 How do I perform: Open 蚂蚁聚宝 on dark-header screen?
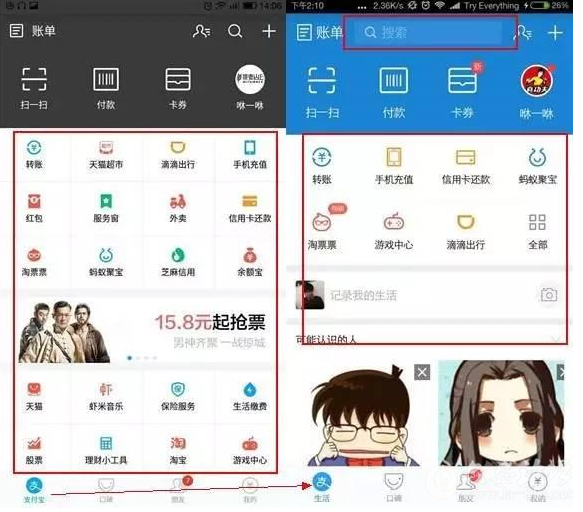[x=106, y=263]
